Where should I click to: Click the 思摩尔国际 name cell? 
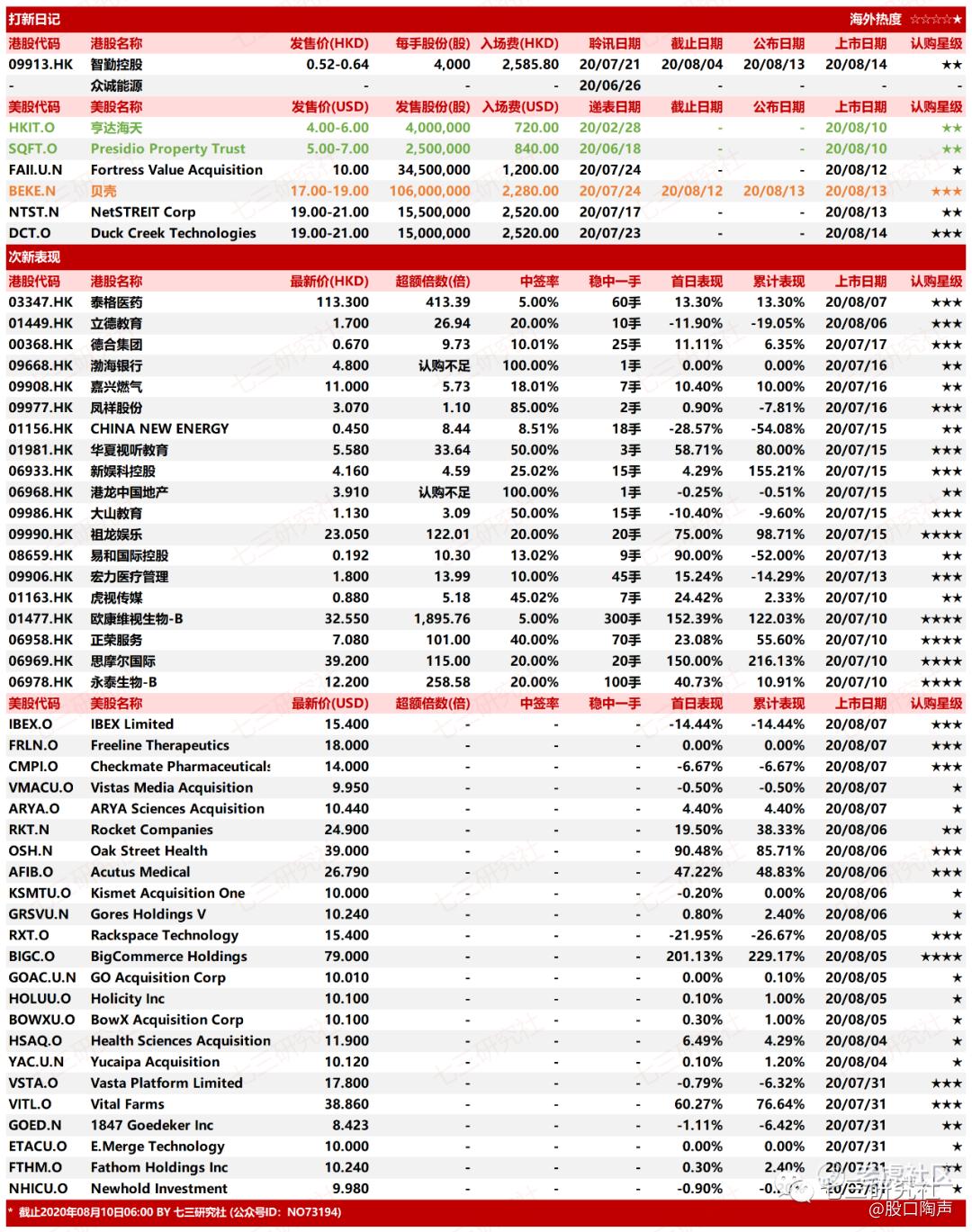coord(122,661)
